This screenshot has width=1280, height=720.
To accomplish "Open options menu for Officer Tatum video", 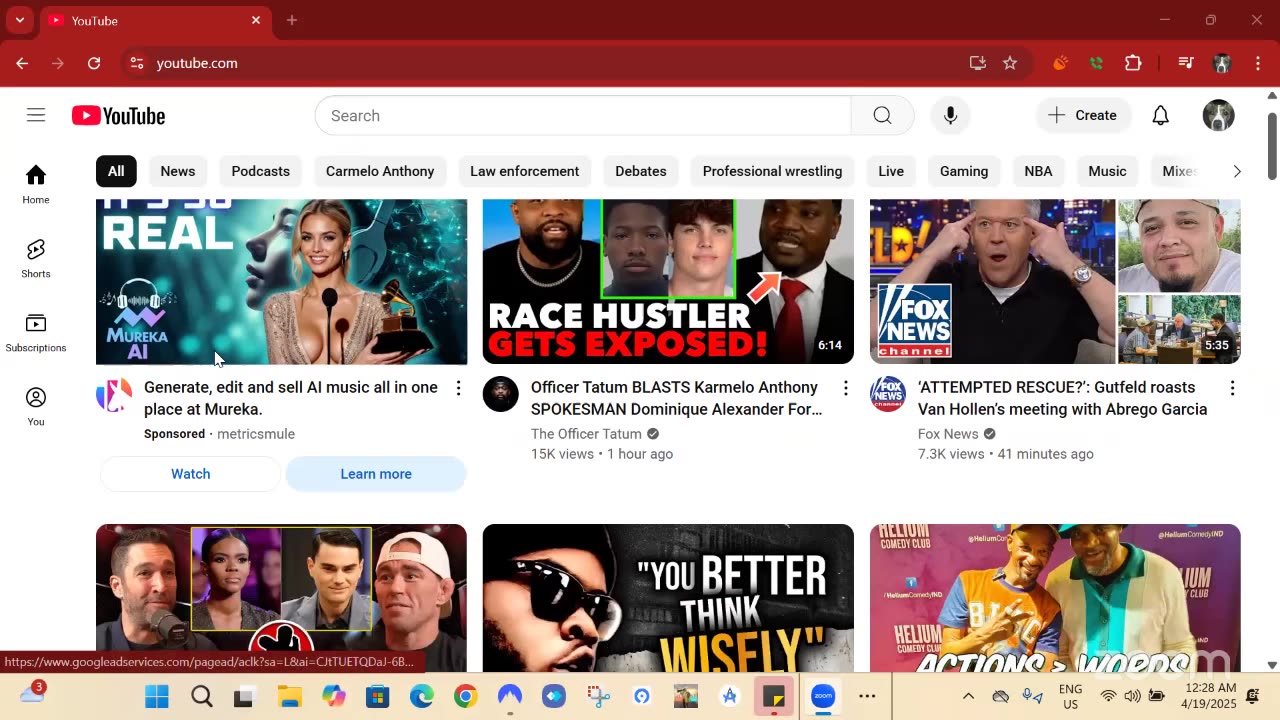I will click(845, 388).
